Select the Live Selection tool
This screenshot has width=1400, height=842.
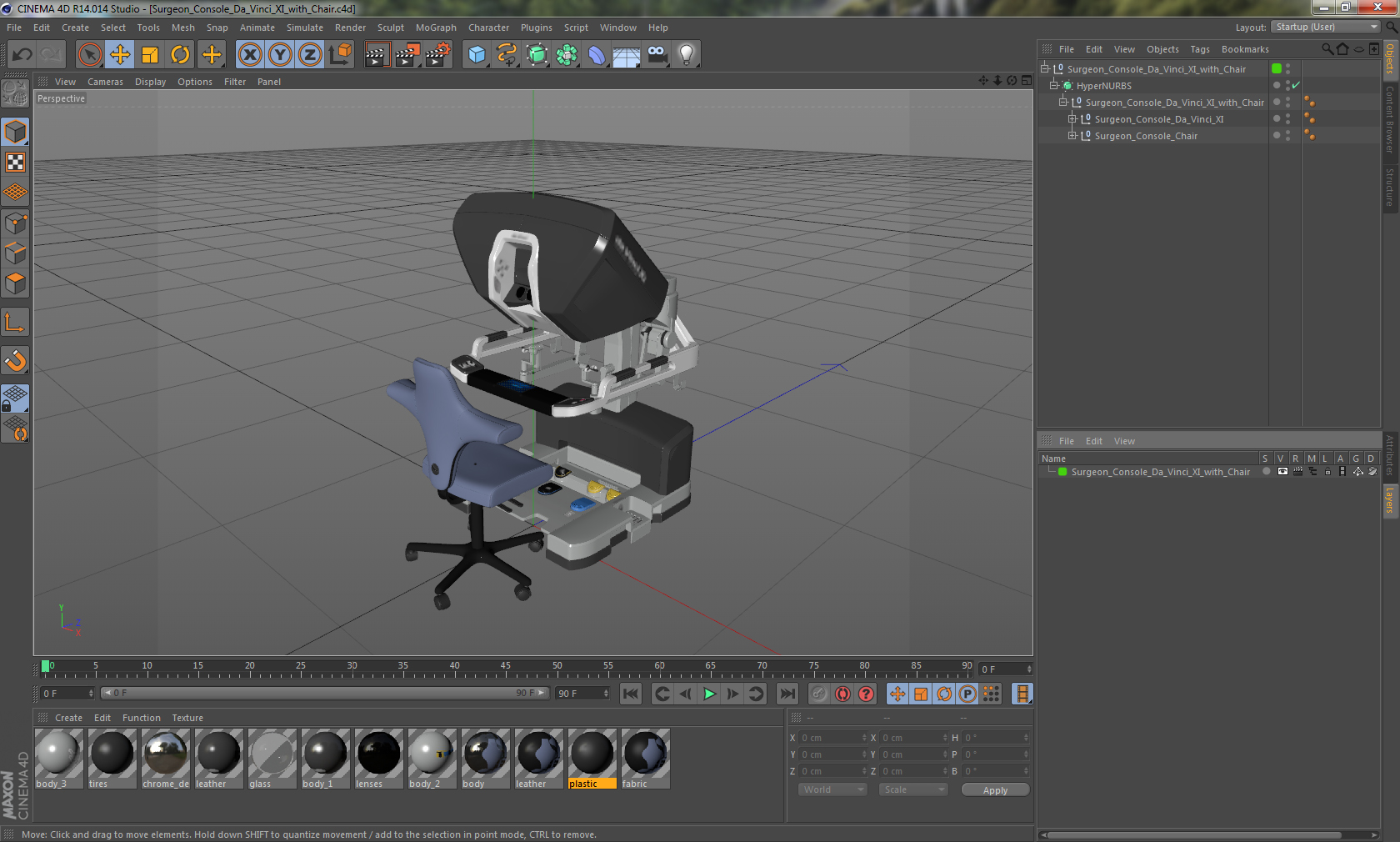point(89,55)
